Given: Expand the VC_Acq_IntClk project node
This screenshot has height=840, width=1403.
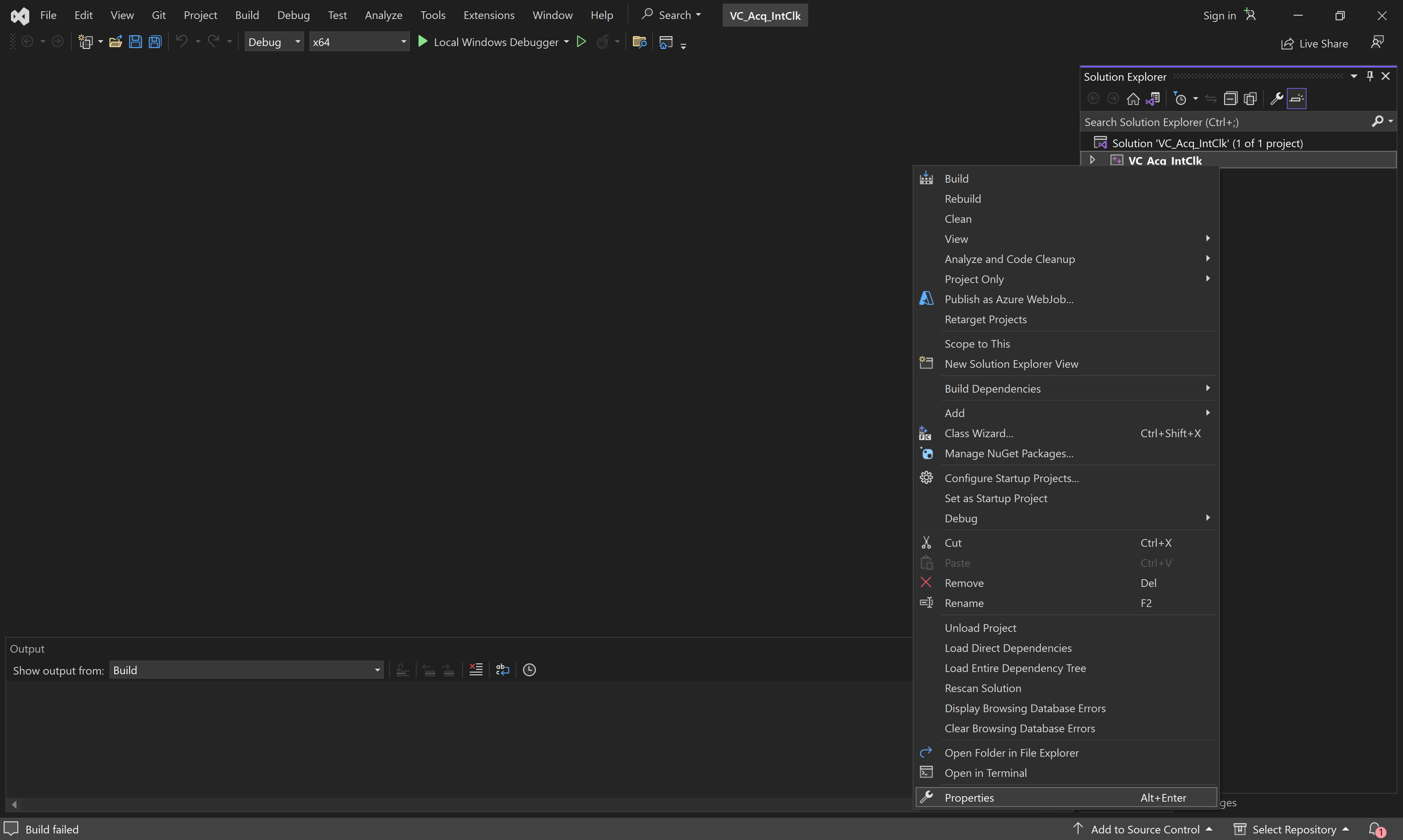Looking at the screenshot, I should coord(1093,160).
